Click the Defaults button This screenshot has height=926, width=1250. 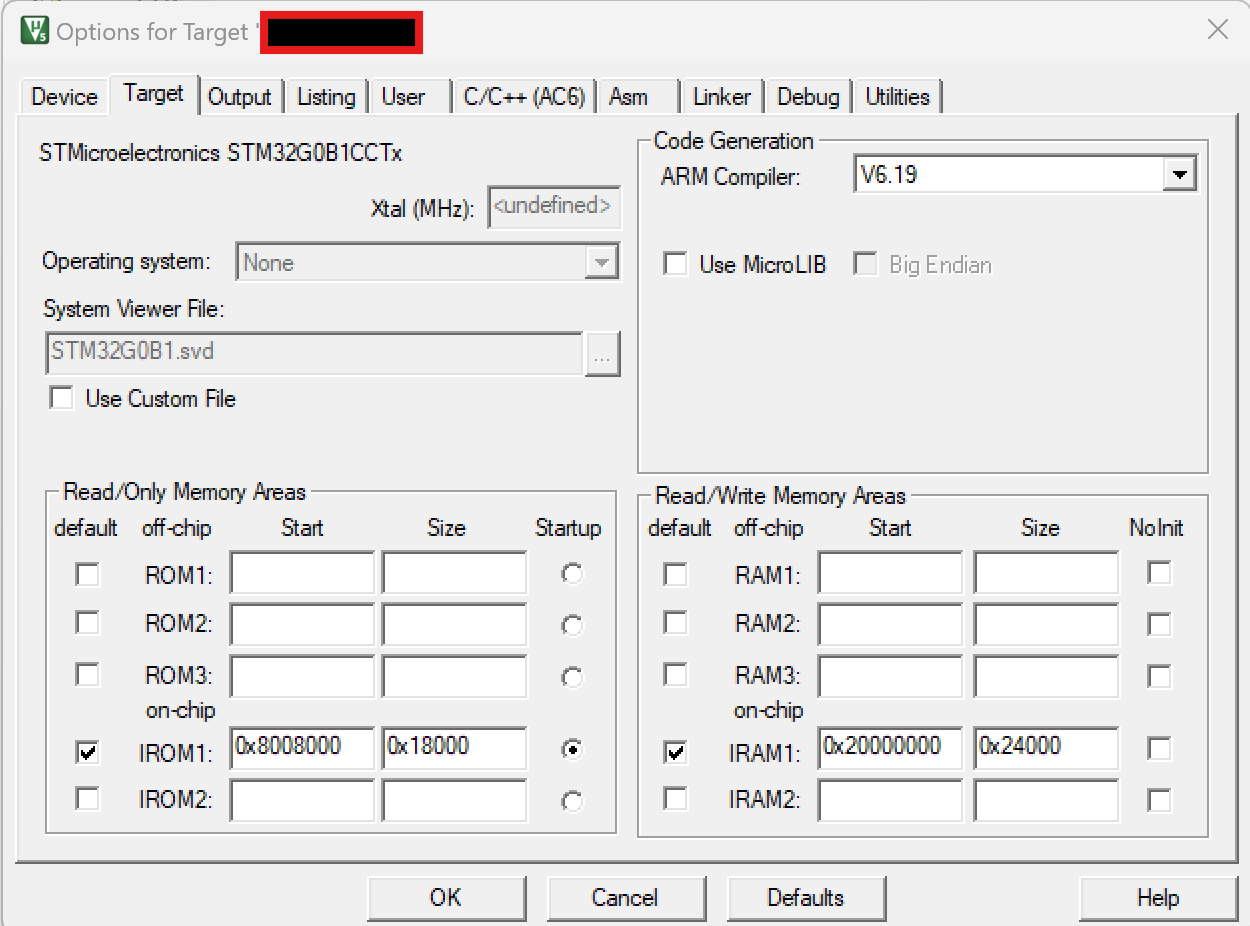point(806,897)
